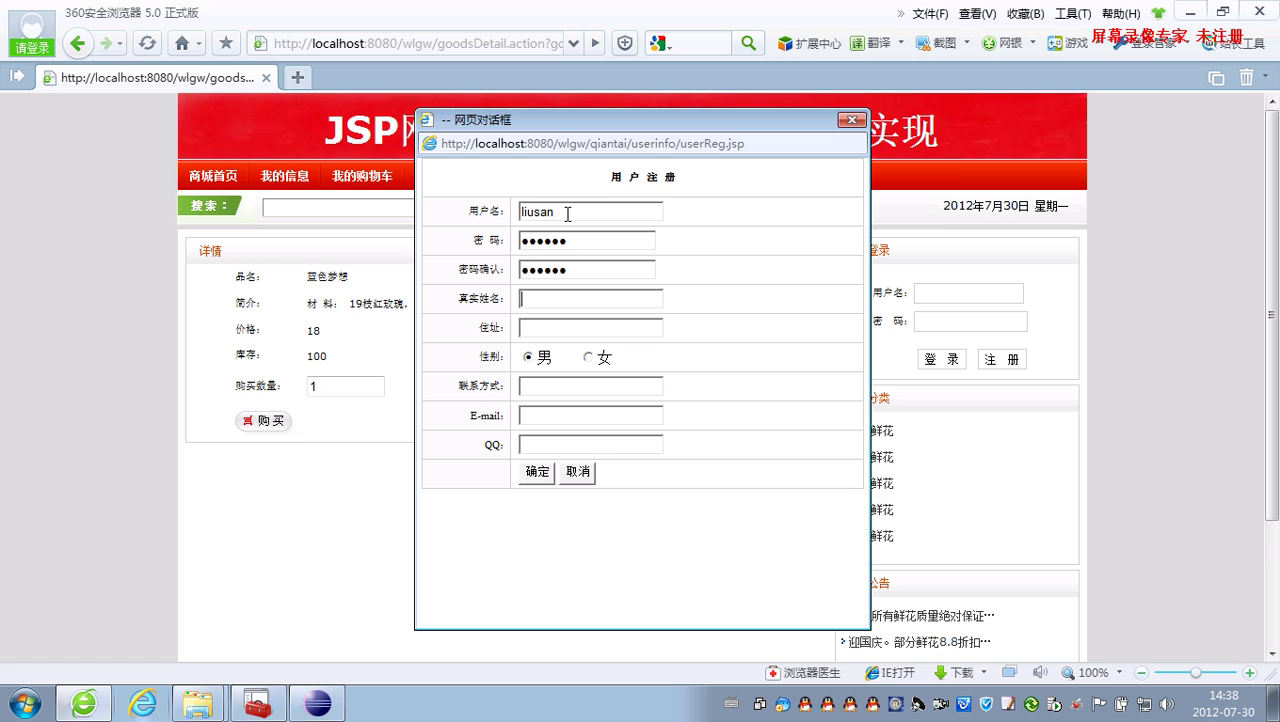Open the 扩展中心 extension center
Viewport: 1280px width, 722px height.
pyautogui.click(x=809, y=43)
